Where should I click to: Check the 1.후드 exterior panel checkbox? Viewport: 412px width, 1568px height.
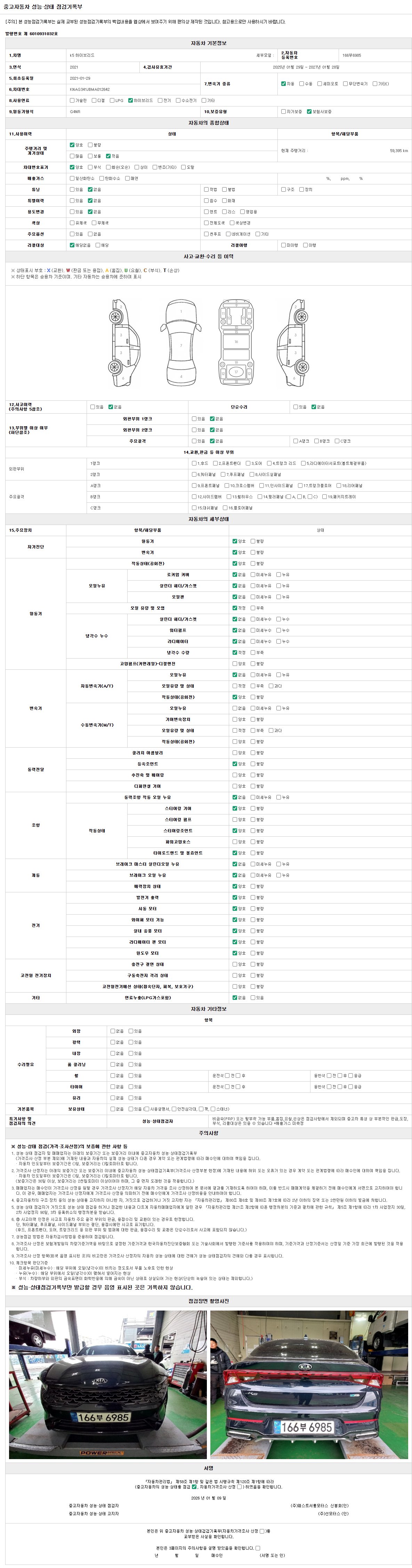point(194,463)
